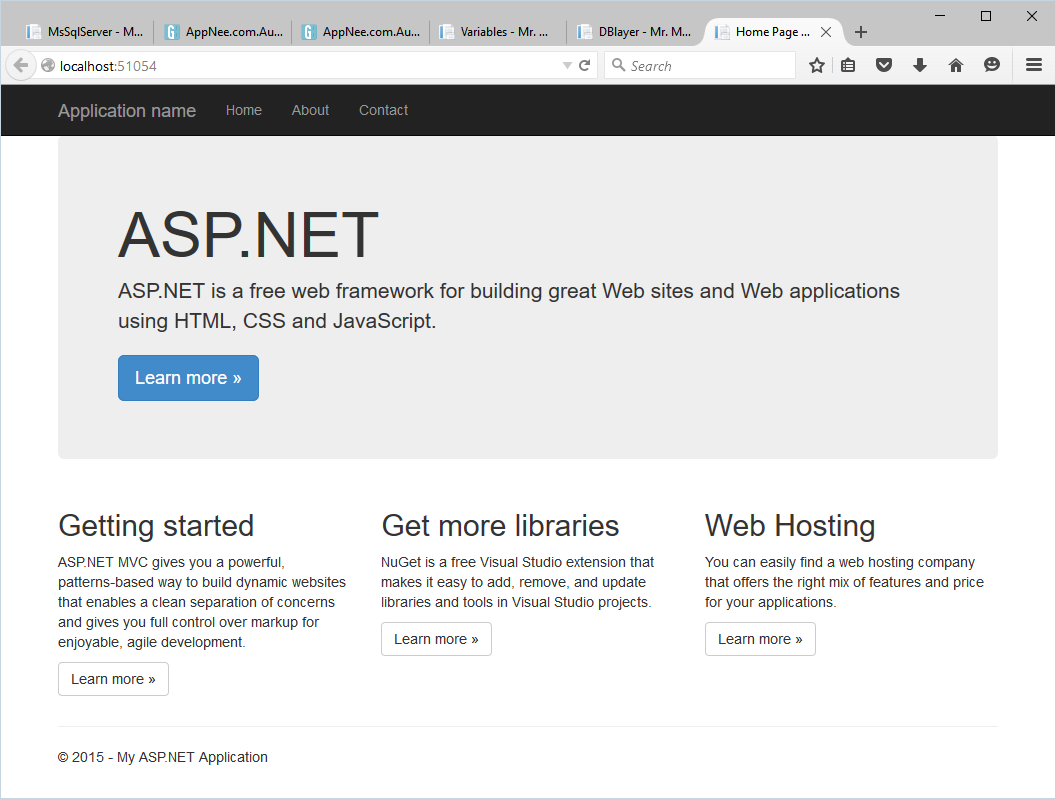Open the URL history dropdown arrow
Image resolution: width=1056 pixels, height=799 pixels.
[x=567, y=65]
